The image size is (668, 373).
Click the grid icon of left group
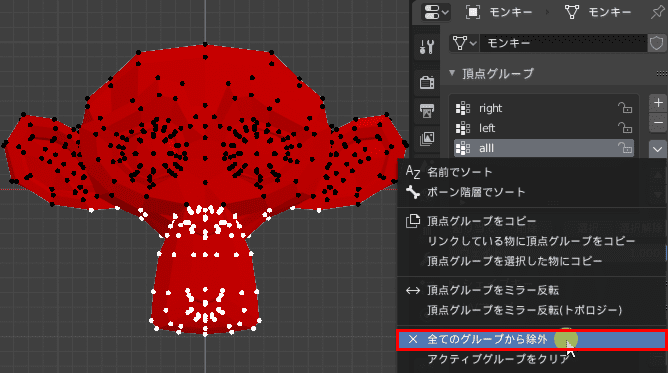coord(463,128)
